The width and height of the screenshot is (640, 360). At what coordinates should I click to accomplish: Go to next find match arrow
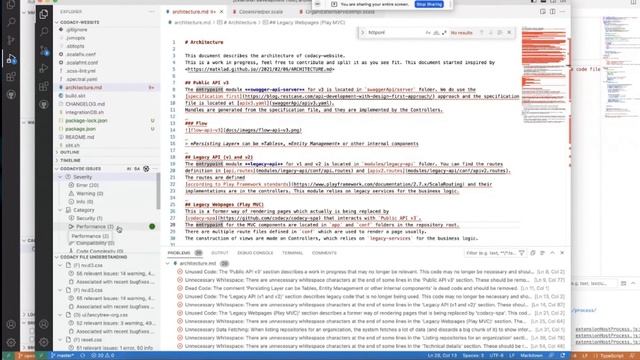pyautogui.click(x=491, y=32)
